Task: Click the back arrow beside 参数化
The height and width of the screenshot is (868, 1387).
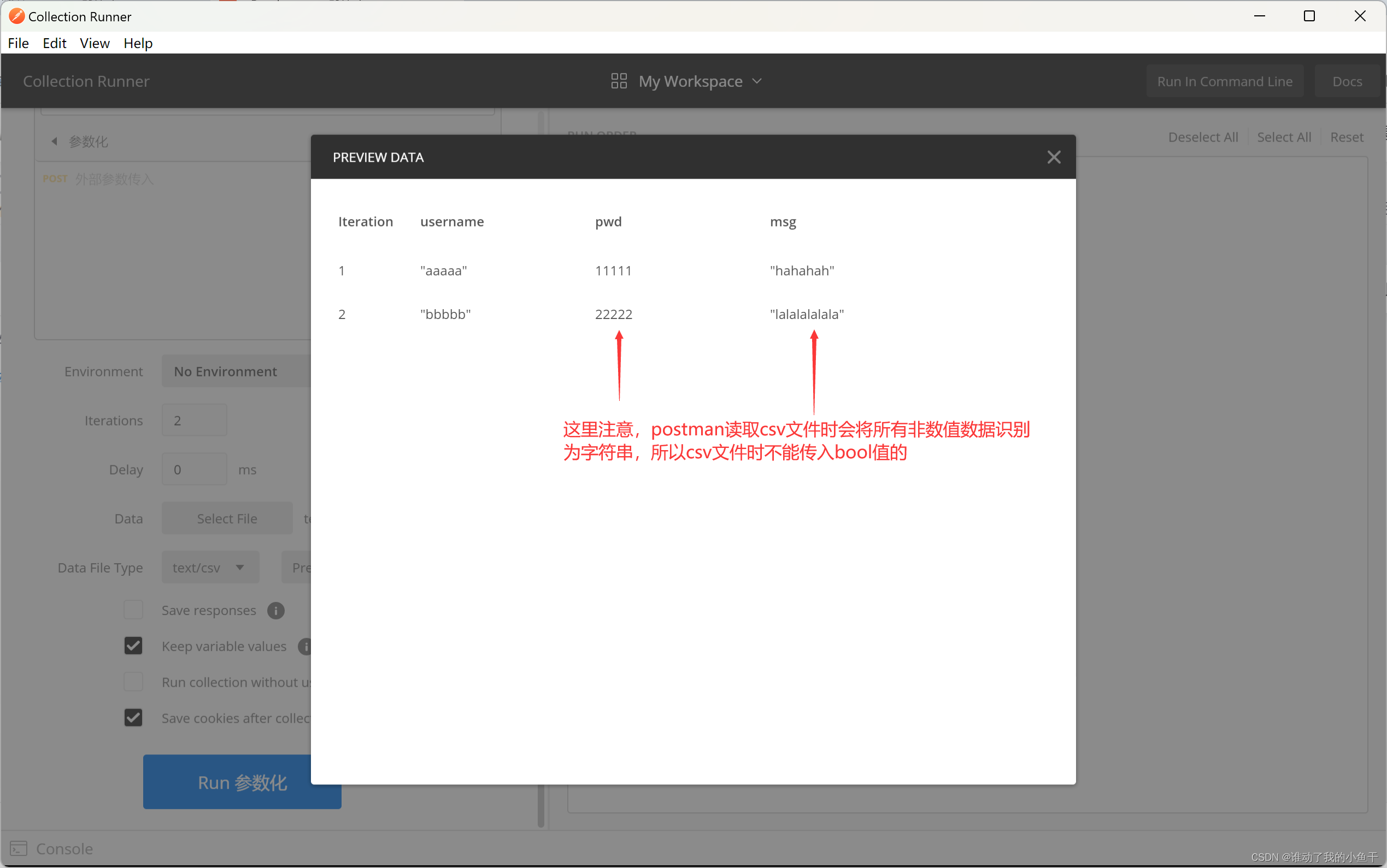Action: 55,141
